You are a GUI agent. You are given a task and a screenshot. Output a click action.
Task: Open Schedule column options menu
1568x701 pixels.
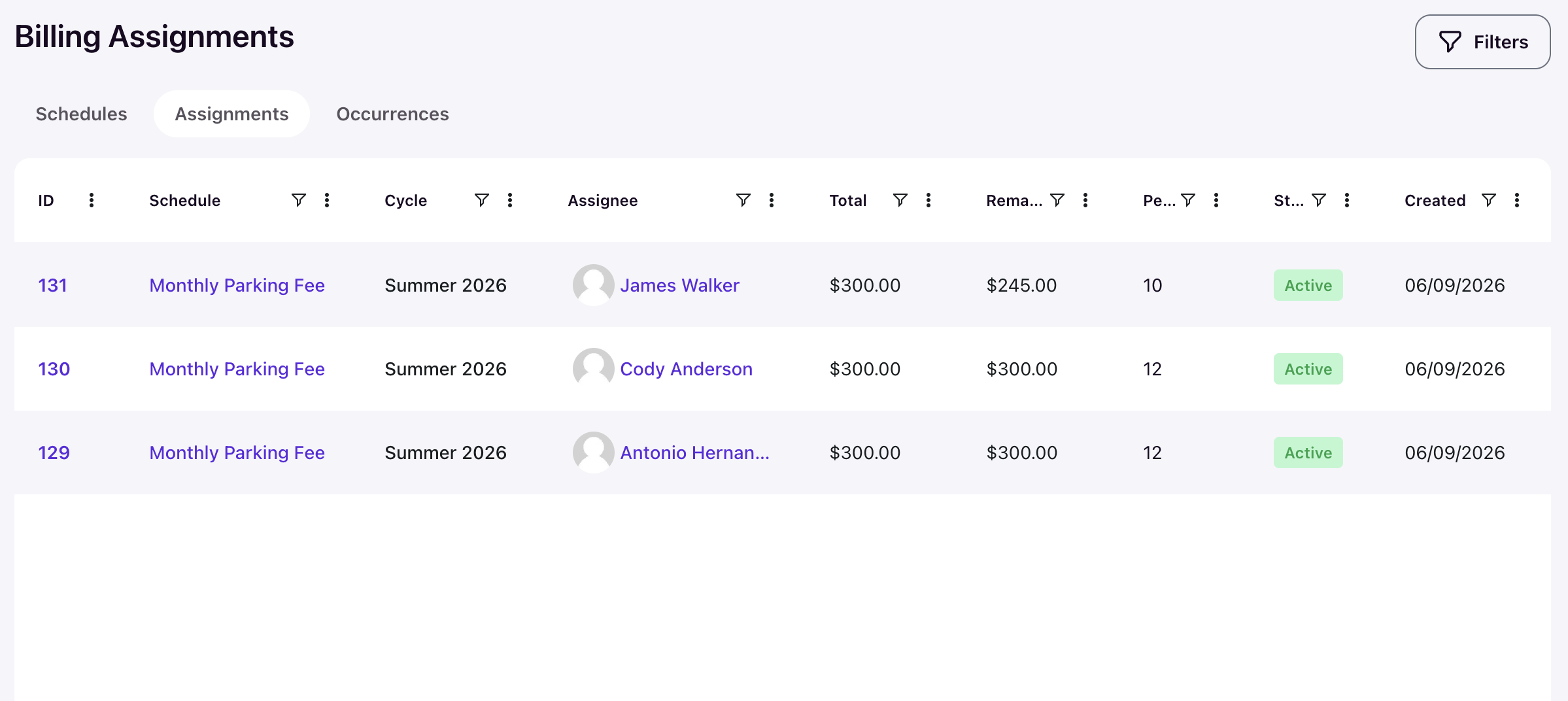(x=327, y=200)
